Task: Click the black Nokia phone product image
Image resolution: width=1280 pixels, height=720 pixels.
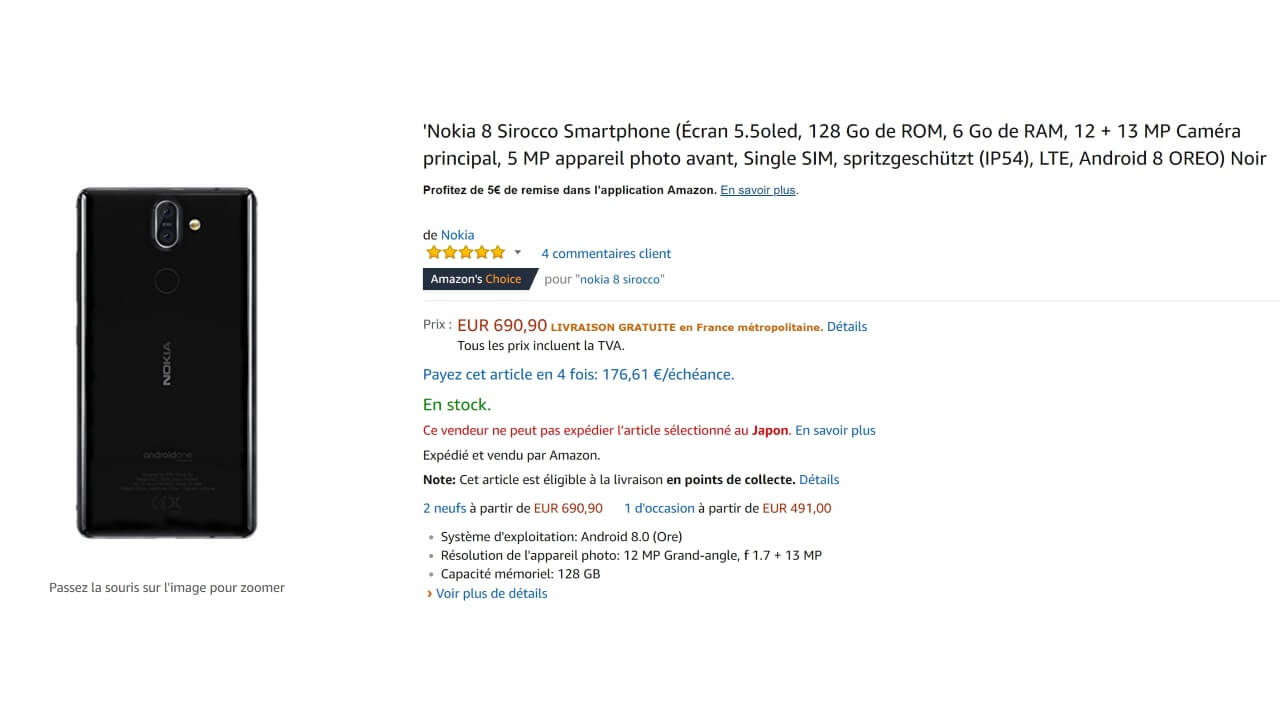Action: click(x=167, y=362)
